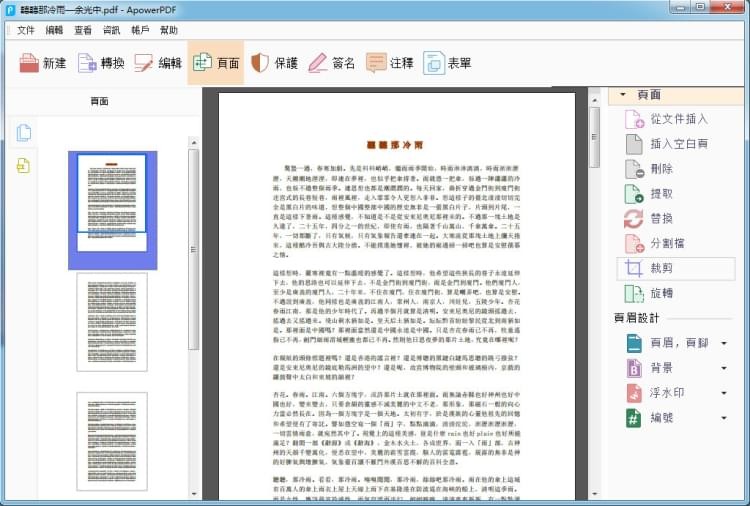Click document view scroll up arrow

(x=595, y=100)
